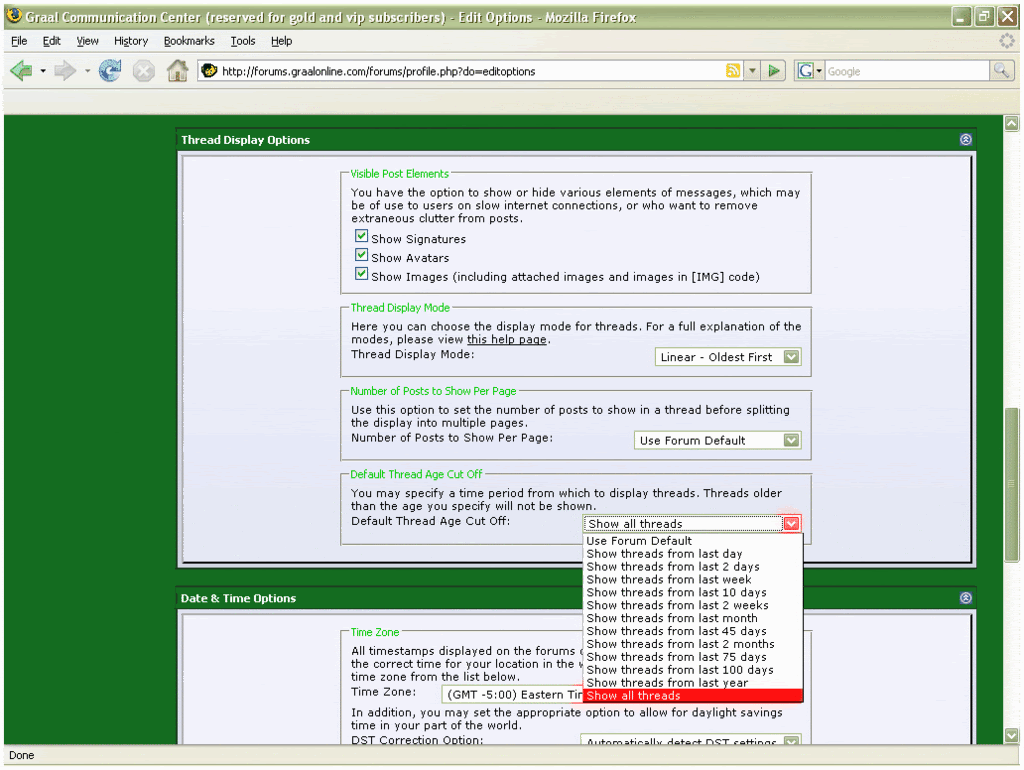This screenshot has height=770, width=1024.
Task: Select 'Show threads from last 2 months'
Action: coord(692,644)
